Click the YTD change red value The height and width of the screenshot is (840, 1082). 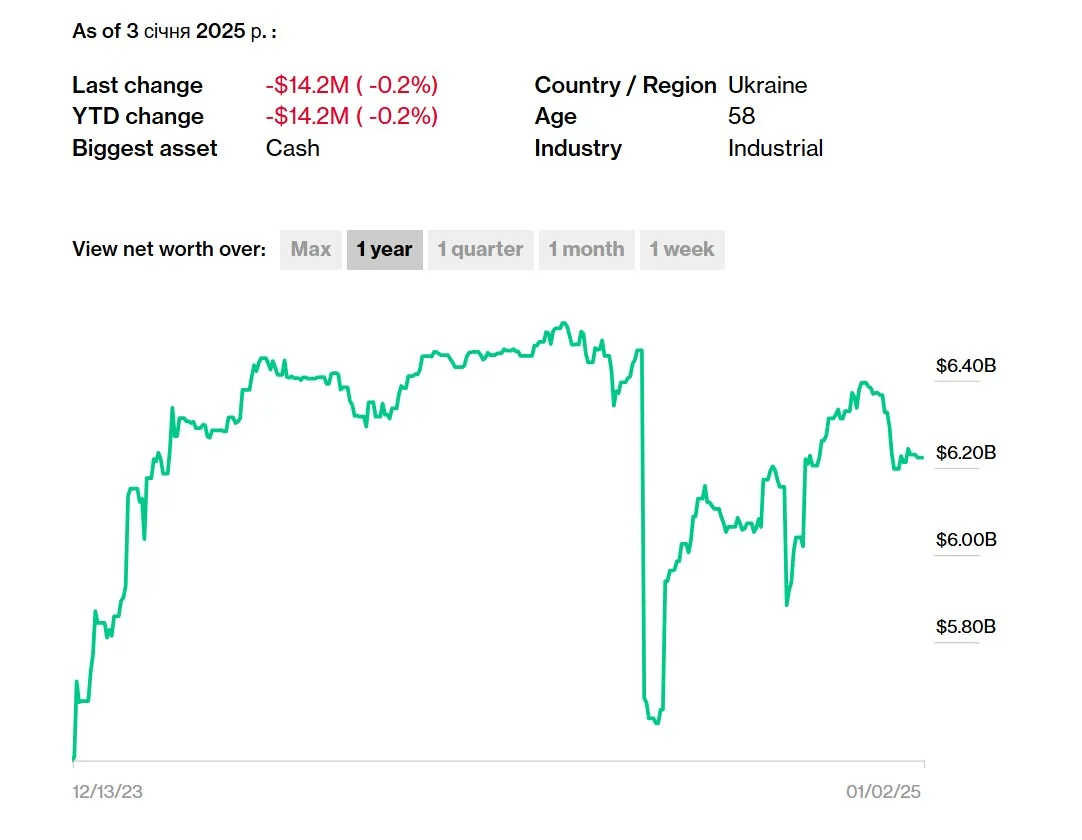tap(352, 116)
